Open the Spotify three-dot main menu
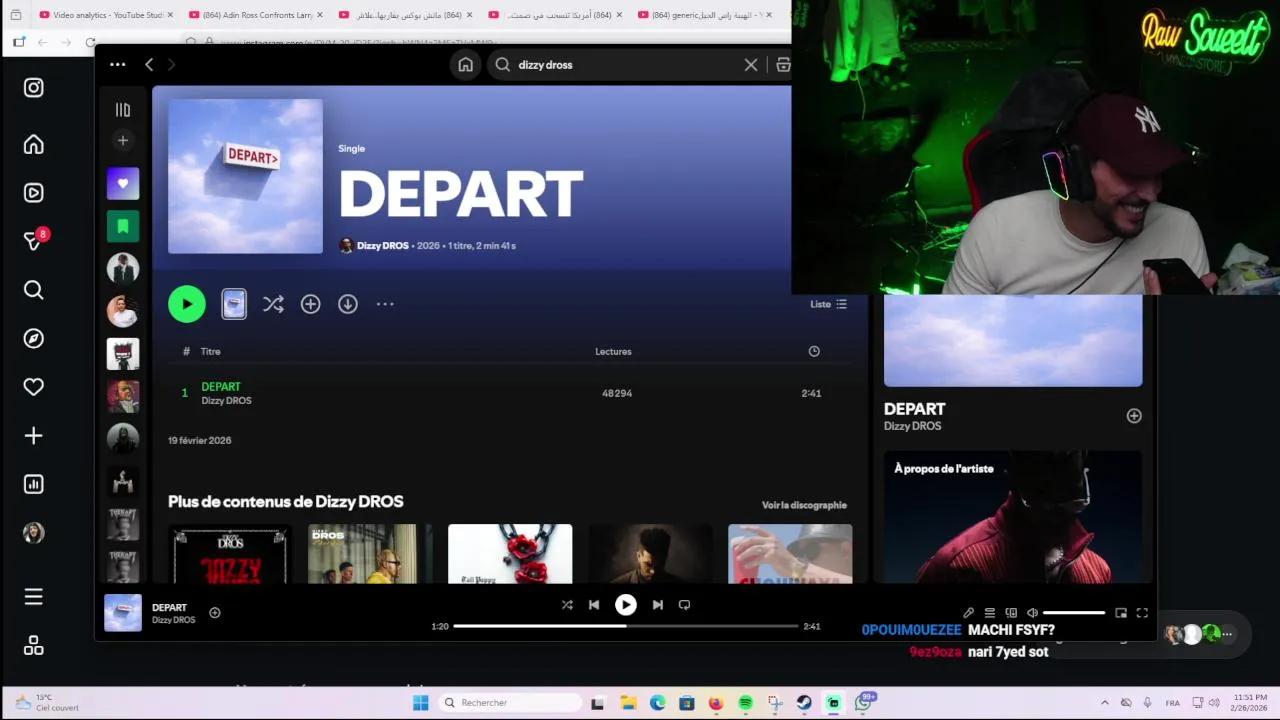 117,65
